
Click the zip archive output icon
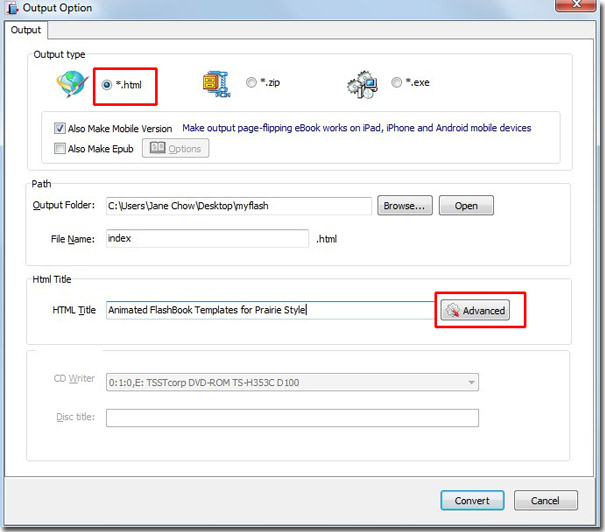click(x=216, y=84)
